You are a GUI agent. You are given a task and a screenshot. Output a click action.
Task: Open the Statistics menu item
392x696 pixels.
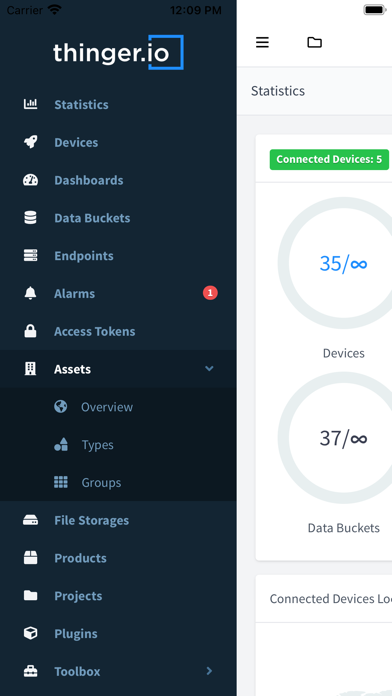coord(81,105)
